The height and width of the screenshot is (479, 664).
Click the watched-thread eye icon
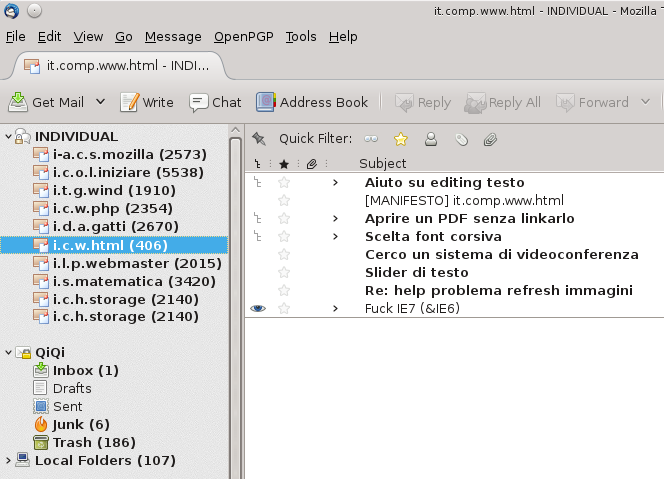pyautogui.click(x=258, y=308)
